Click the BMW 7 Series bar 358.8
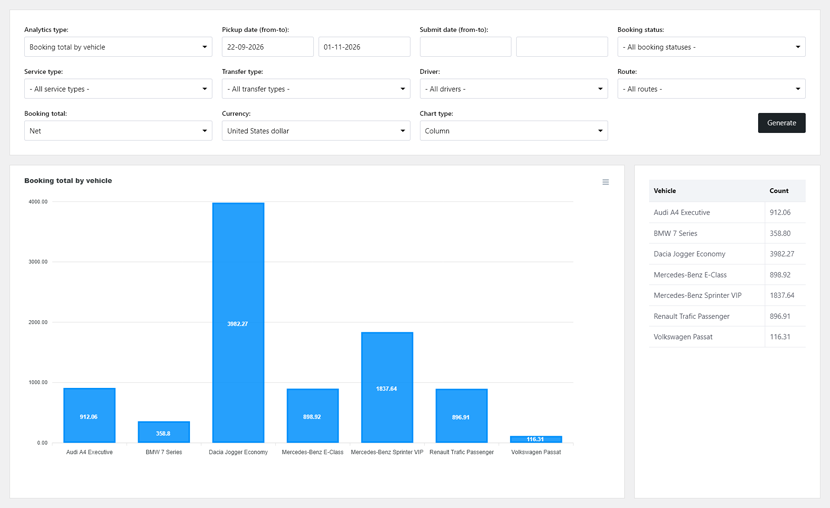This screenshot has width=830, height=508. (164, 432)
